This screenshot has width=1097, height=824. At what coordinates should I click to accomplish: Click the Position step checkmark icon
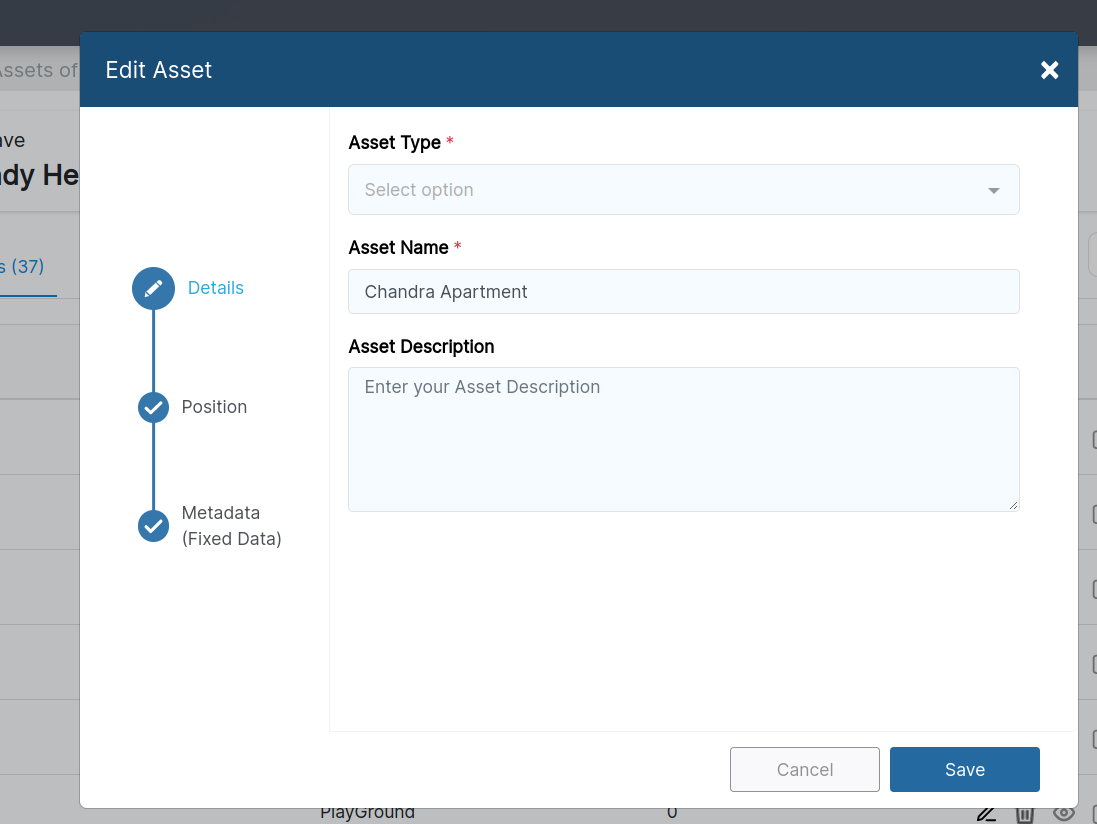153,407
